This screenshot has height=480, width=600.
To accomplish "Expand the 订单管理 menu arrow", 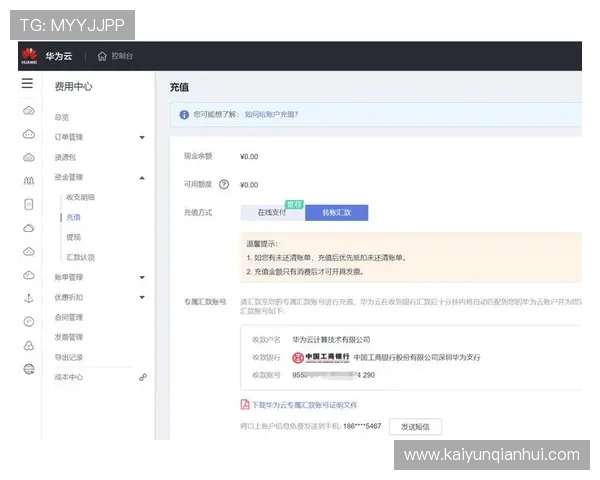I will 142,137.
